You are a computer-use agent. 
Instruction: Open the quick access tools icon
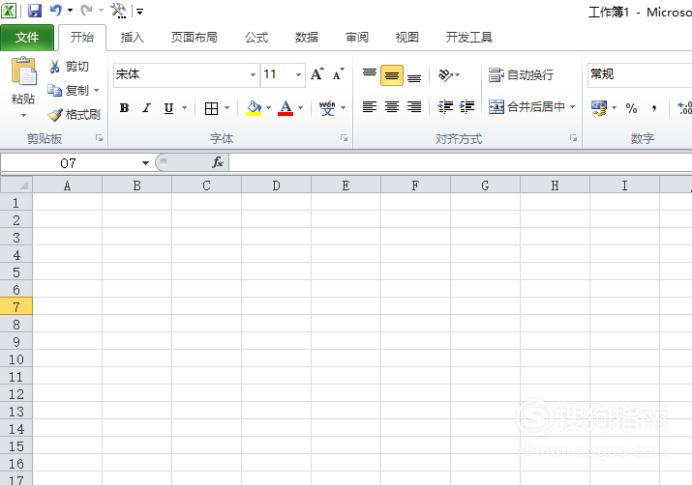pos(118,11)
